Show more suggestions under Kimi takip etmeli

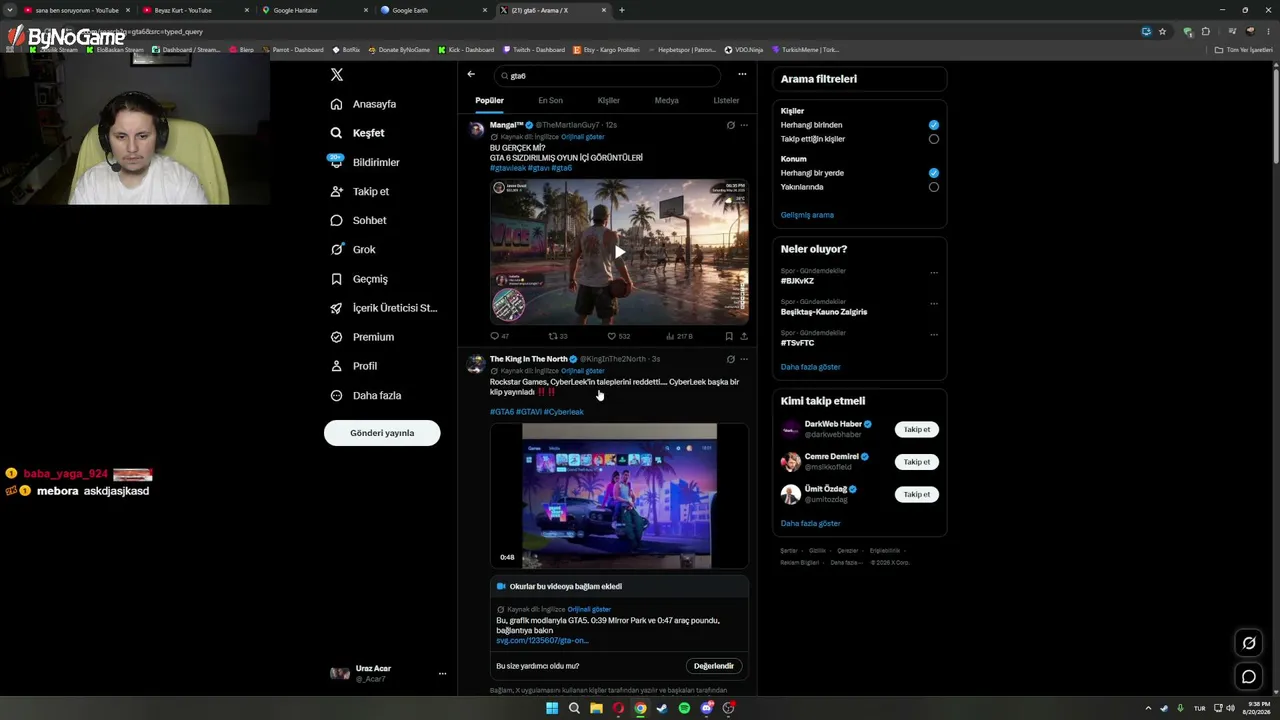(810, 523)
